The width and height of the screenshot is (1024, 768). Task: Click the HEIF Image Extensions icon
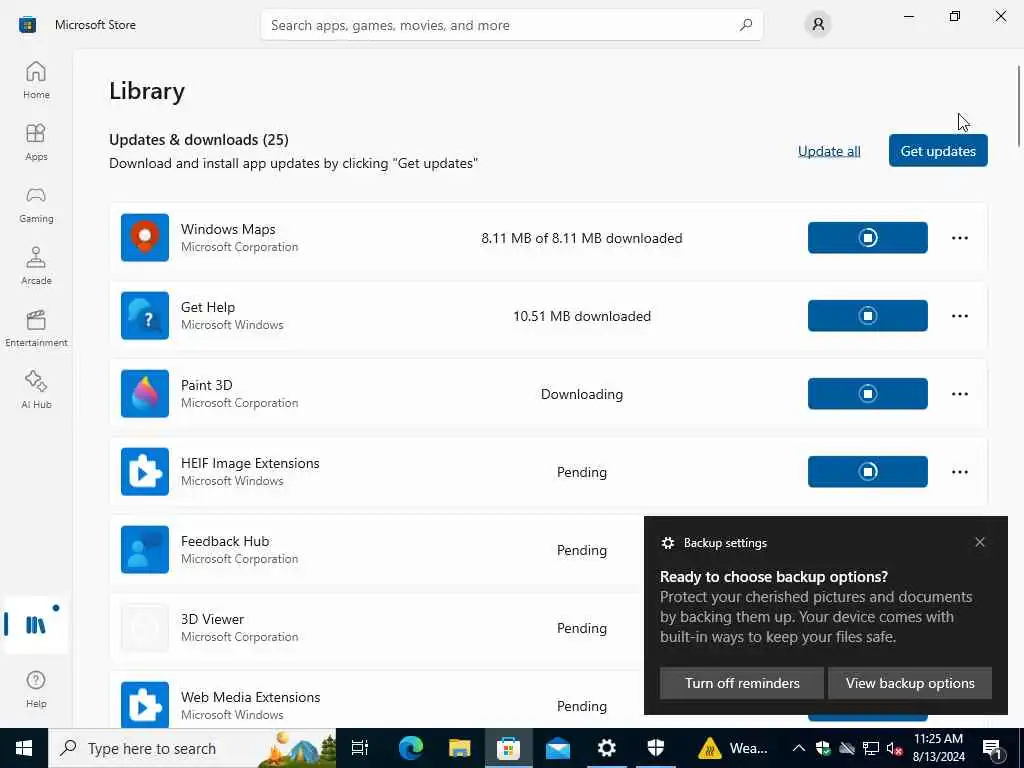coord(145,472)
